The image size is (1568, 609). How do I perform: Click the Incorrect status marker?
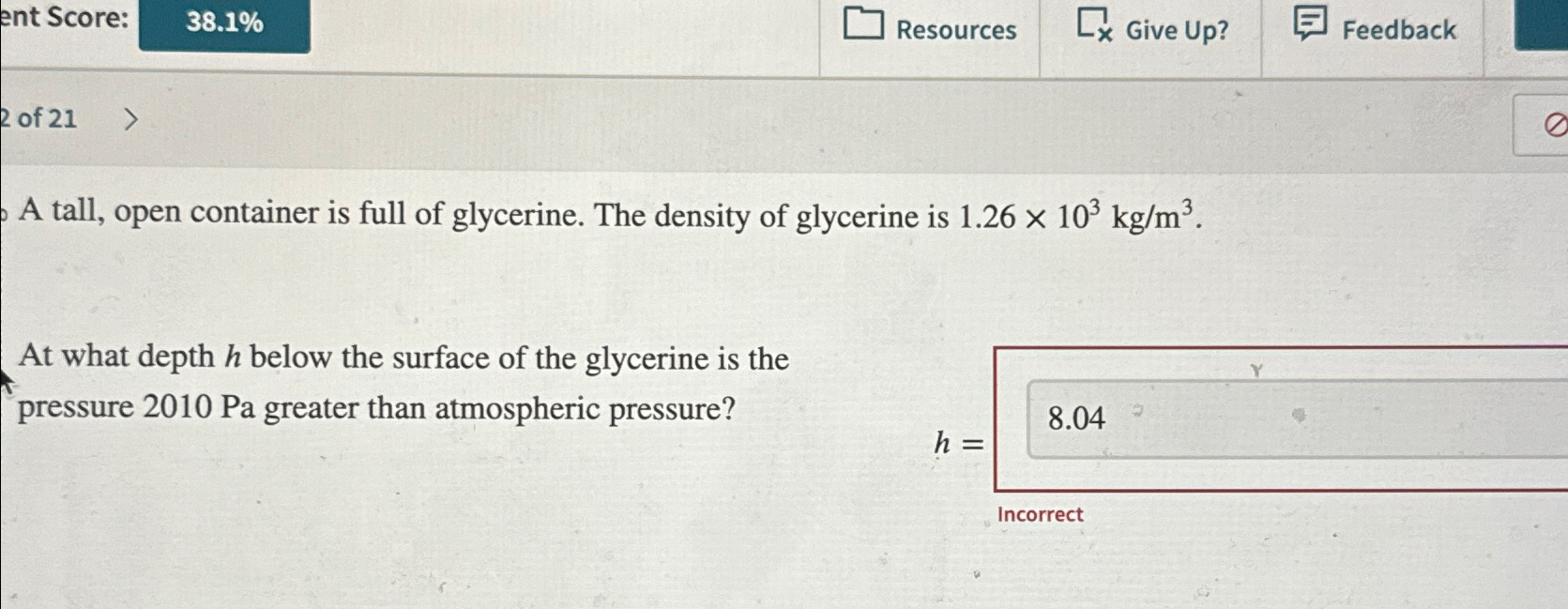tap(1039, 514)
